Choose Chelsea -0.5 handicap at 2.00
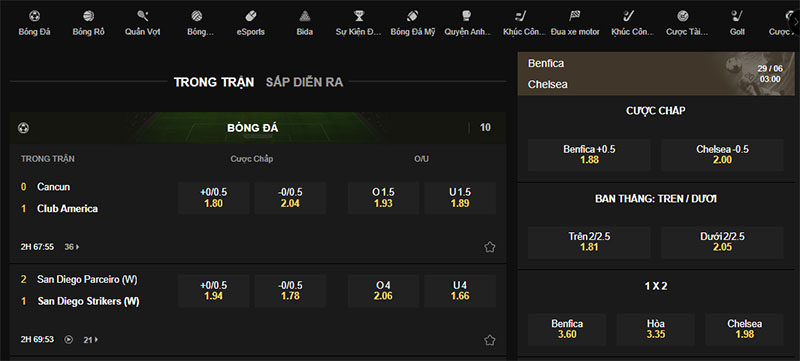This screenshot has height=361, width=800. 722,154
